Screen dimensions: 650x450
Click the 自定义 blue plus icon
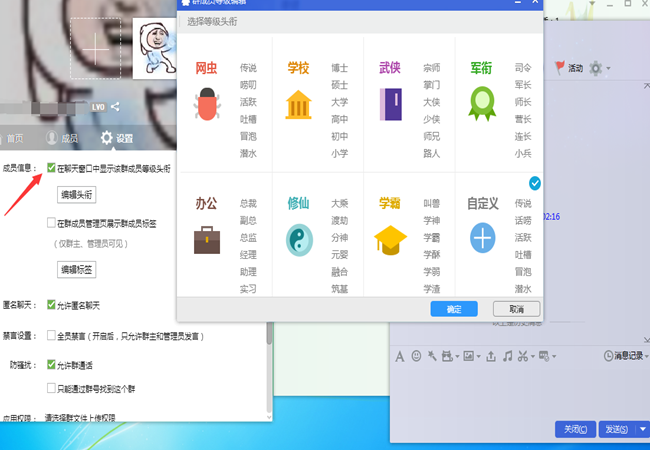[483, 238]
